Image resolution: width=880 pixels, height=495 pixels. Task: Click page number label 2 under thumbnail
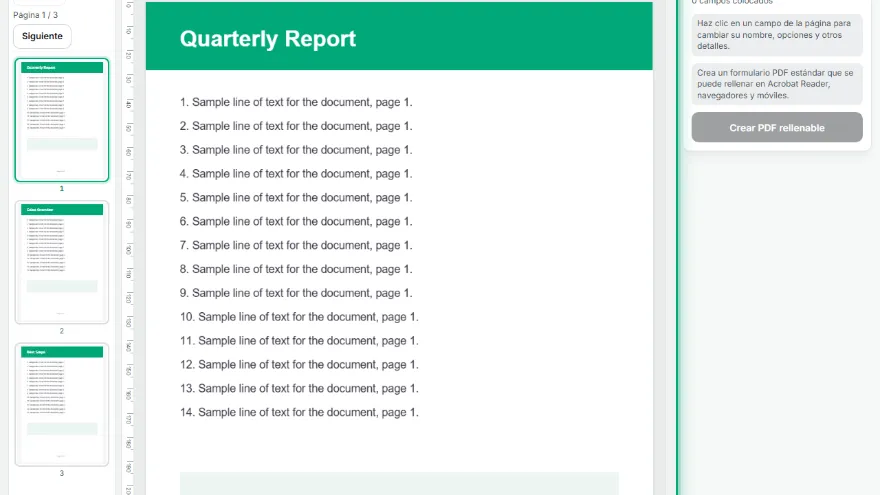coord(62,331)
